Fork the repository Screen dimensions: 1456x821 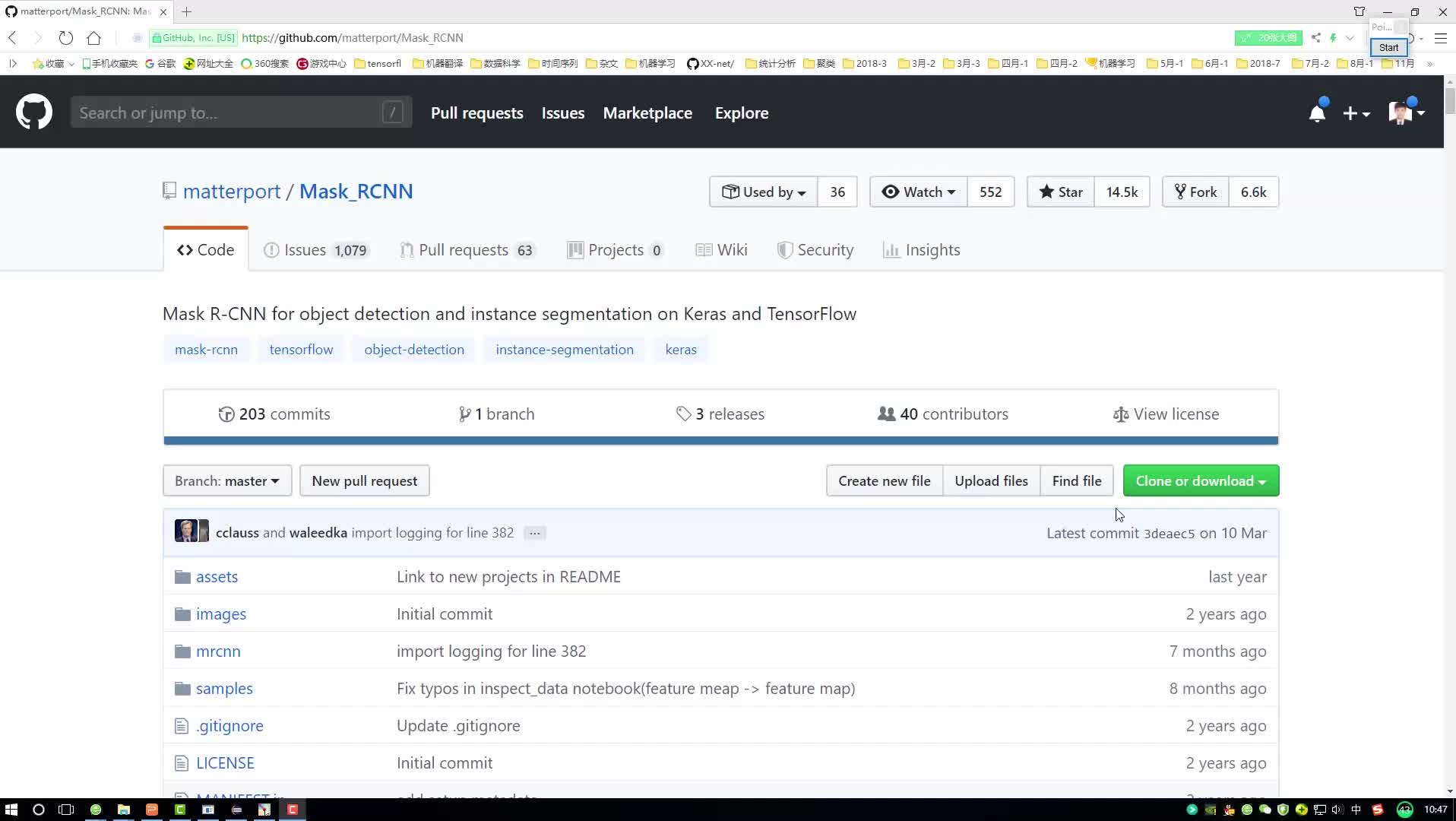click(x=1195, y=192)
